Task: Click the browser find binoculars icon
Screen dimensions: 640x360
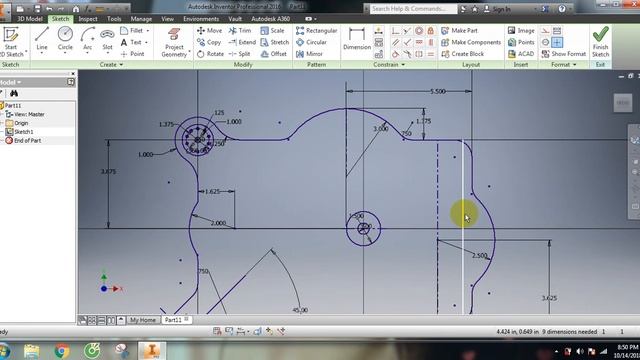Action: click(x=14, y=93)
